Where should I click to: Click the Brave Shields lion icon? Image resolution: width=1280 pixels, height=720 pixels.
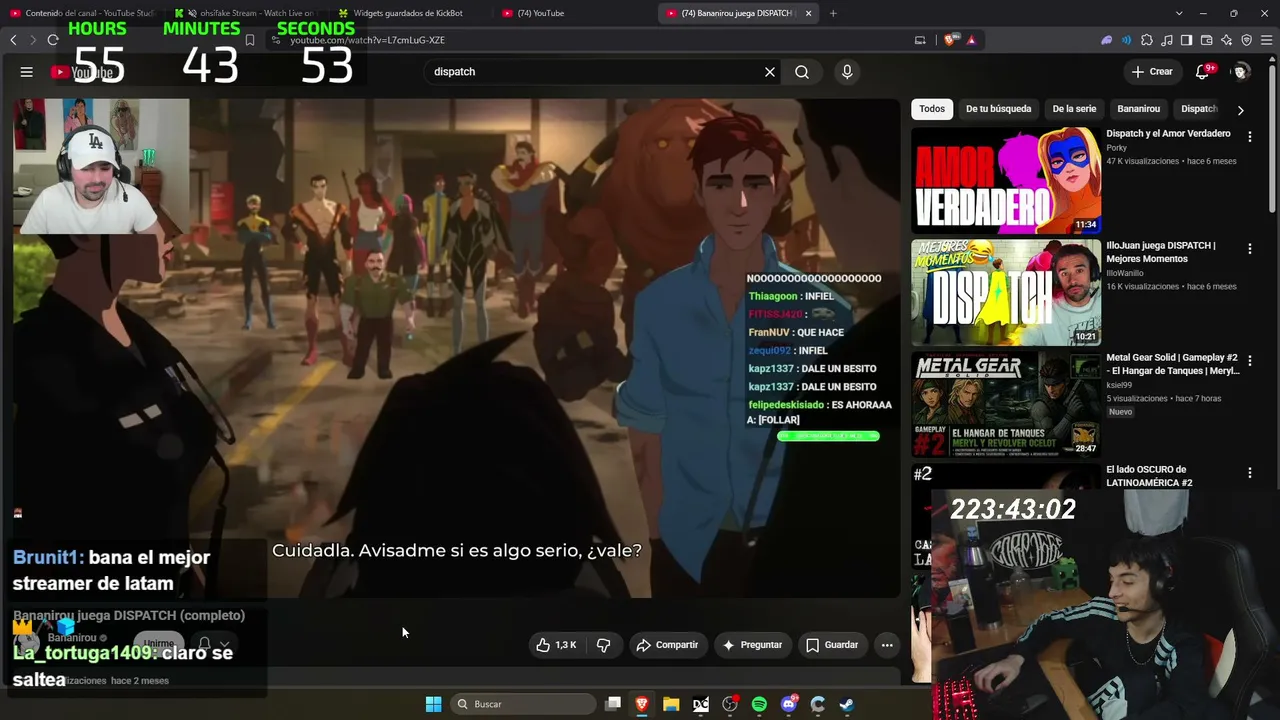[950, 40]
